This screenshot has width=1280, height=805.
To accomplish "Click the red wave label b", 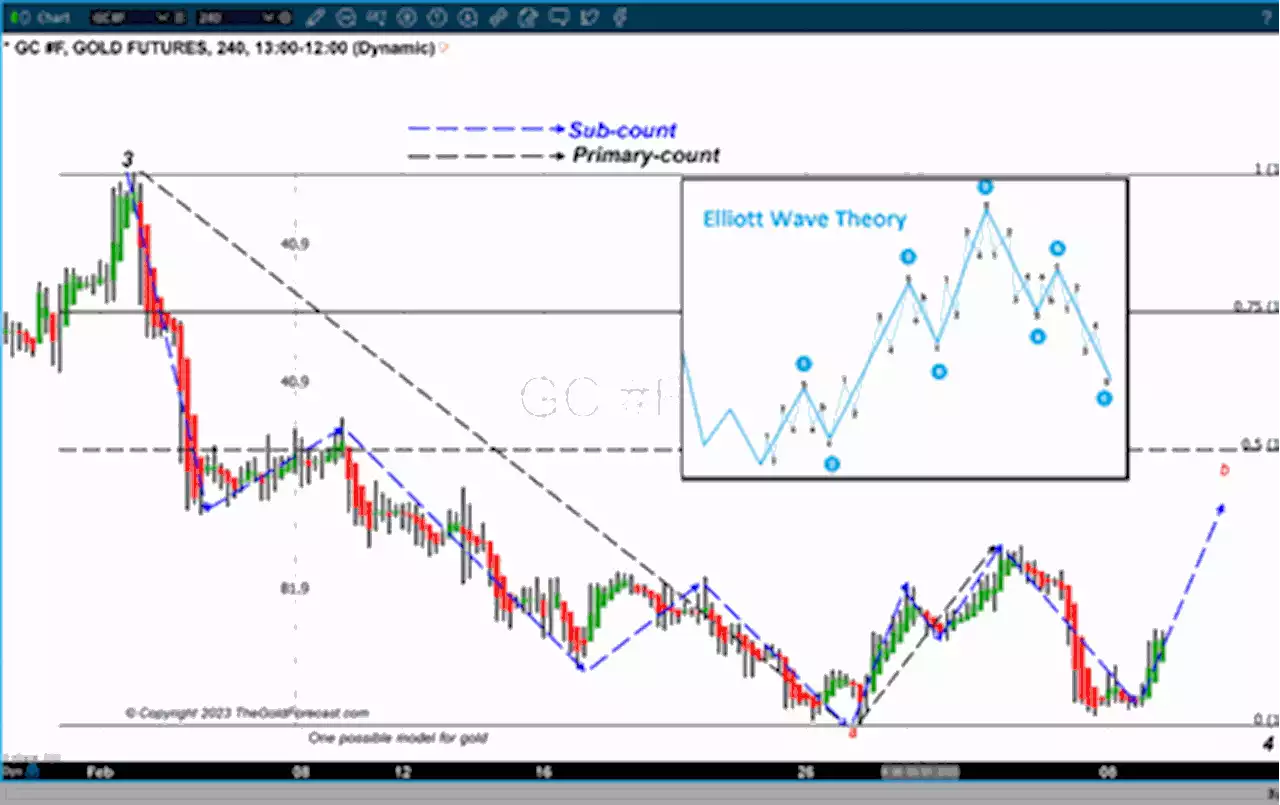I will [1224, 470].
